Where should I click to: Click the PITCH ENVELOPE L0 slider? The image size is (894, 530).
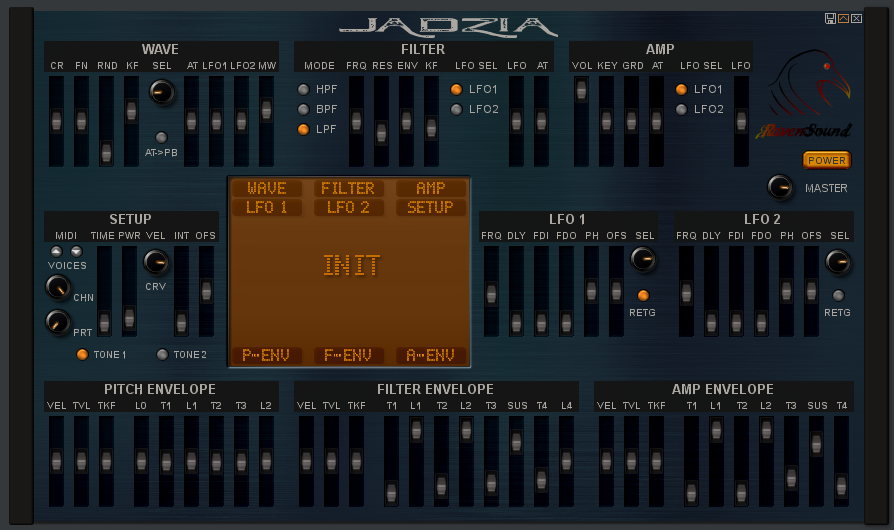(141, 461)
